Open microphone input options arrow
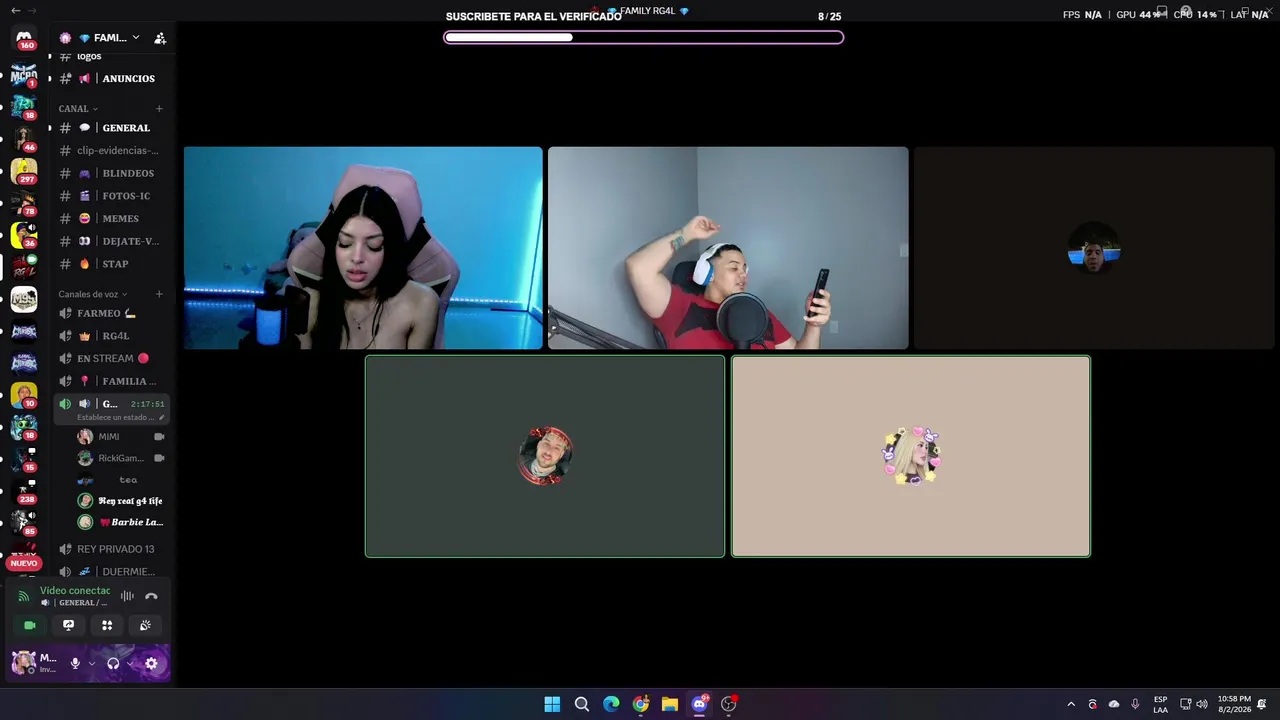The height and width of the screenshot is (720, 1280). click(x=92, y=663)
